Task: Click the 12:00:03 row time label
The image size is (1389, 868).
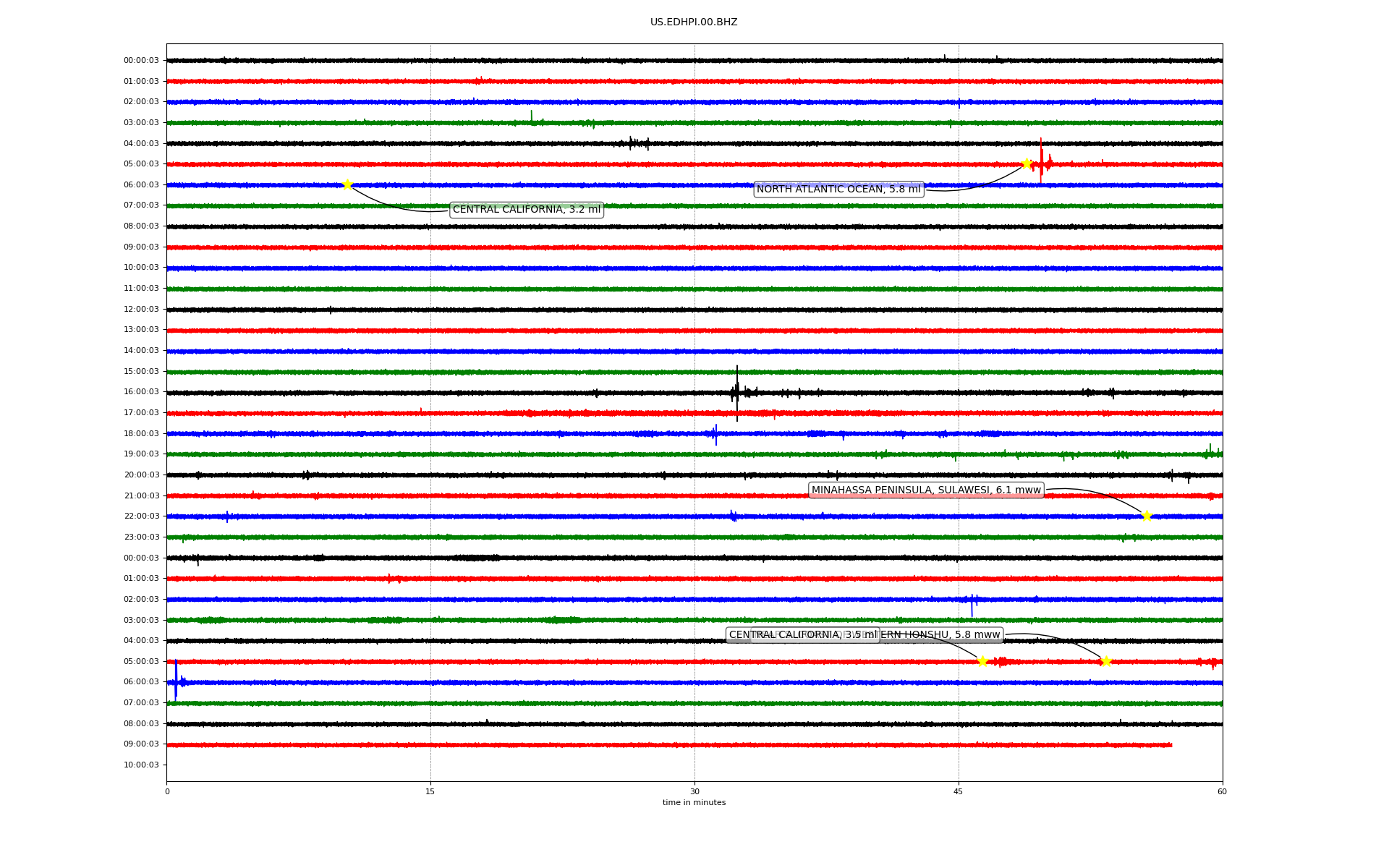Action: pyautogui.click(x=141, y=310)
